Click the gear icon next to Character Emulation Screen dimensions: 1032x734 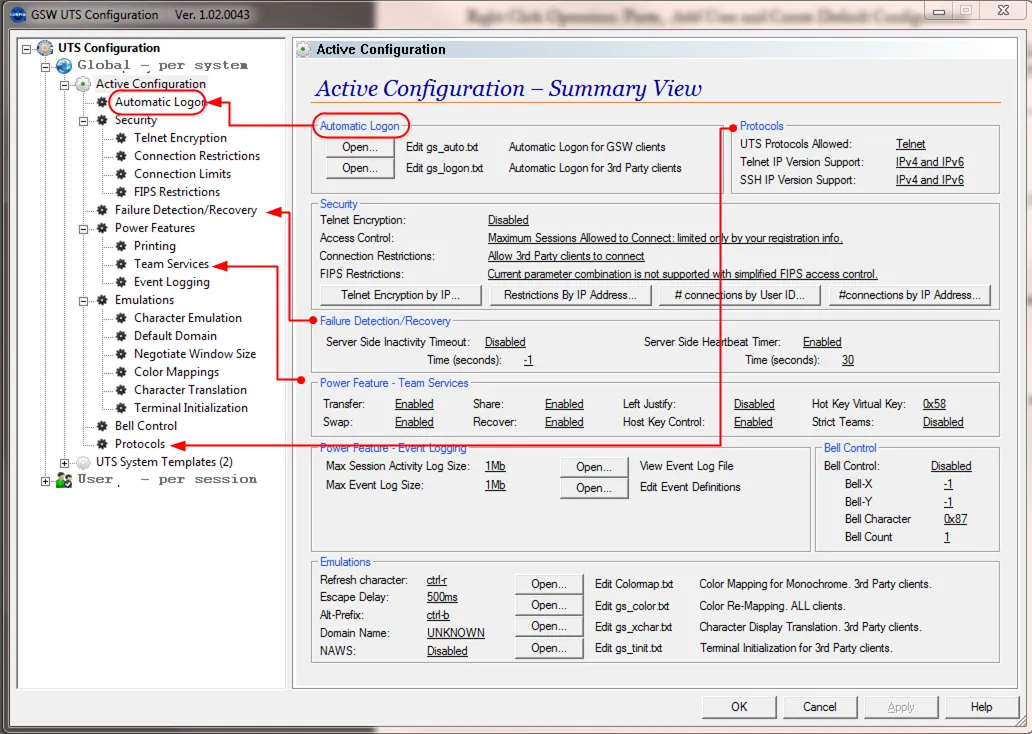(121, 318)
